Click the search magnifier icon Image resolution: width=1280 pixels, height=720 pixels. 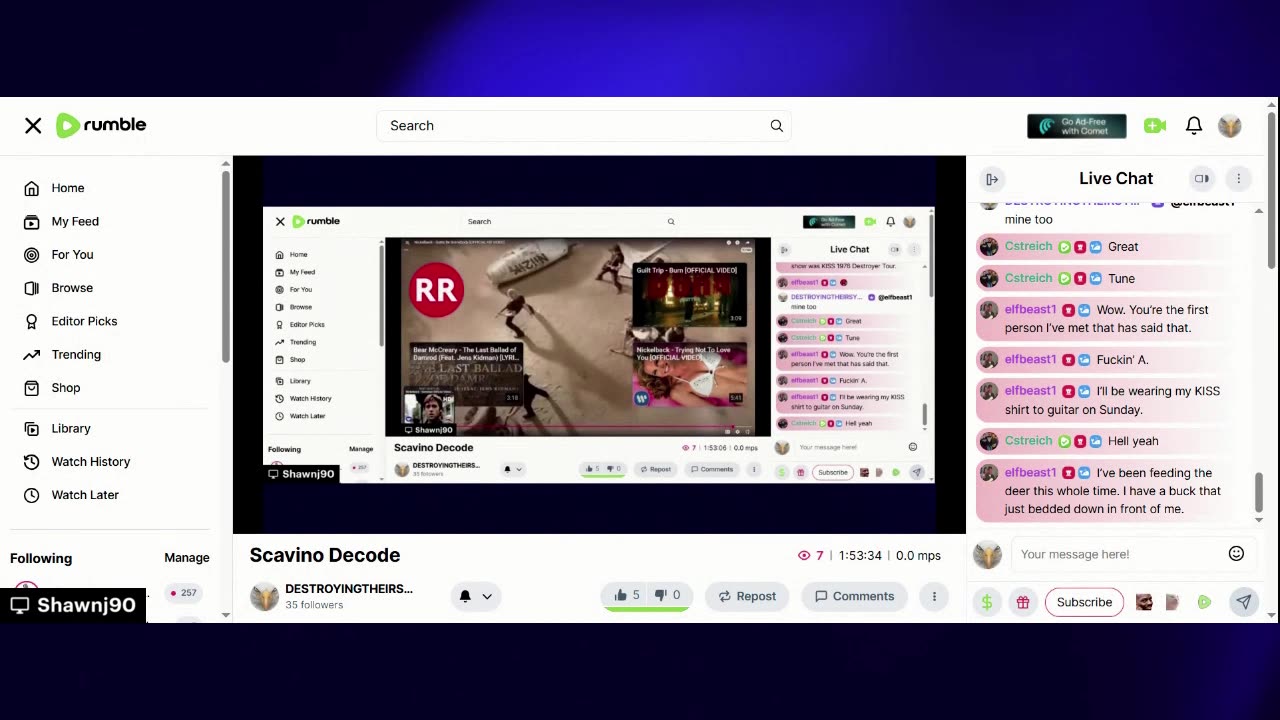pos(776,125)
